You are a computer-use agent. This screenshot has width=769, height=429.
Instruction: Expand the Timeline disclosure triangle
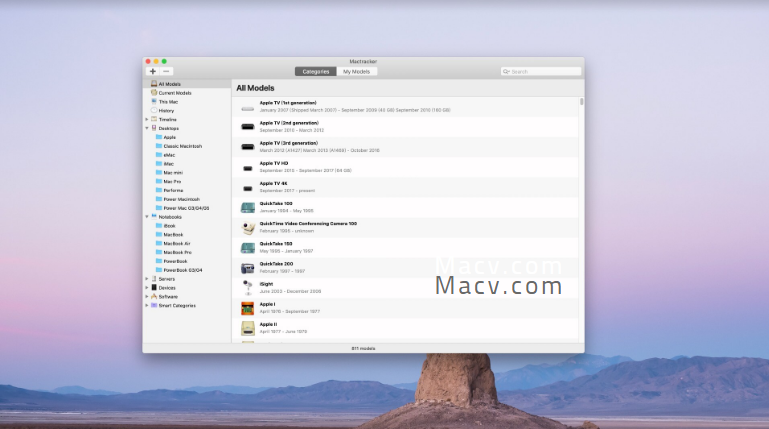147,119
